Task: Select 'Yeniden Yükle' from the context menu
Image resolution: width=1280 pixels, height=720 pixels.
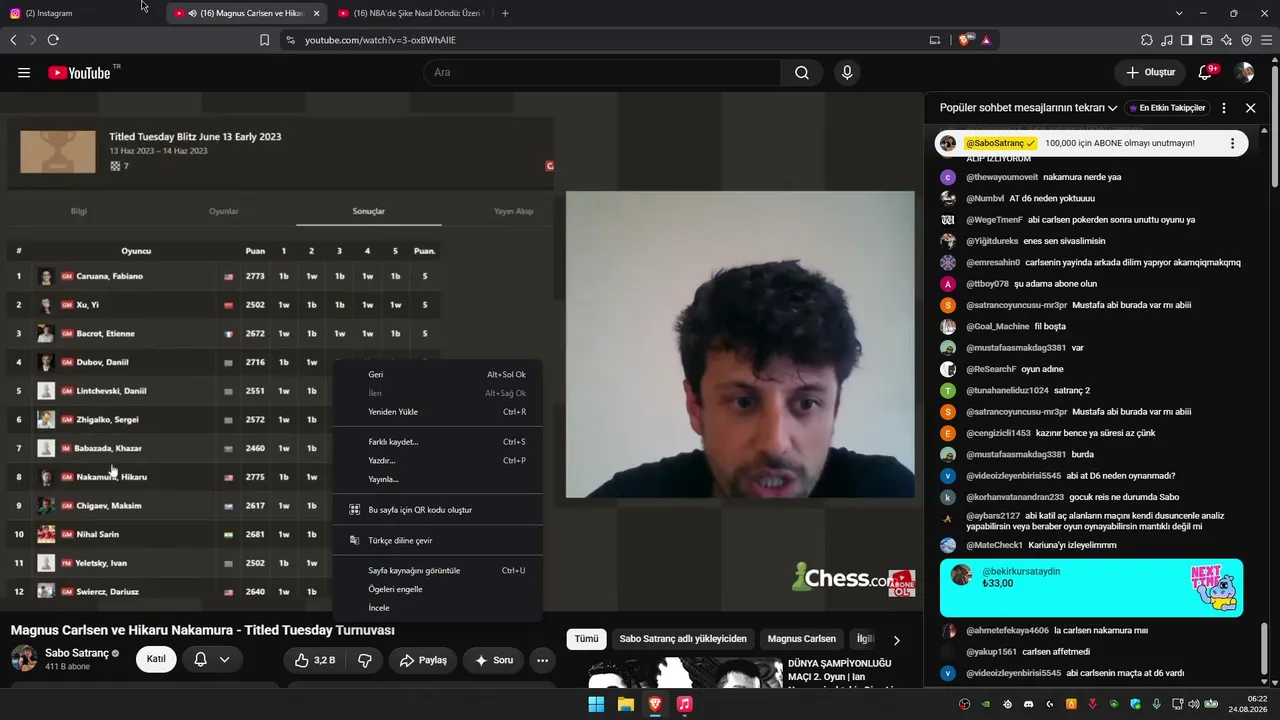Action: pos(437,412)
